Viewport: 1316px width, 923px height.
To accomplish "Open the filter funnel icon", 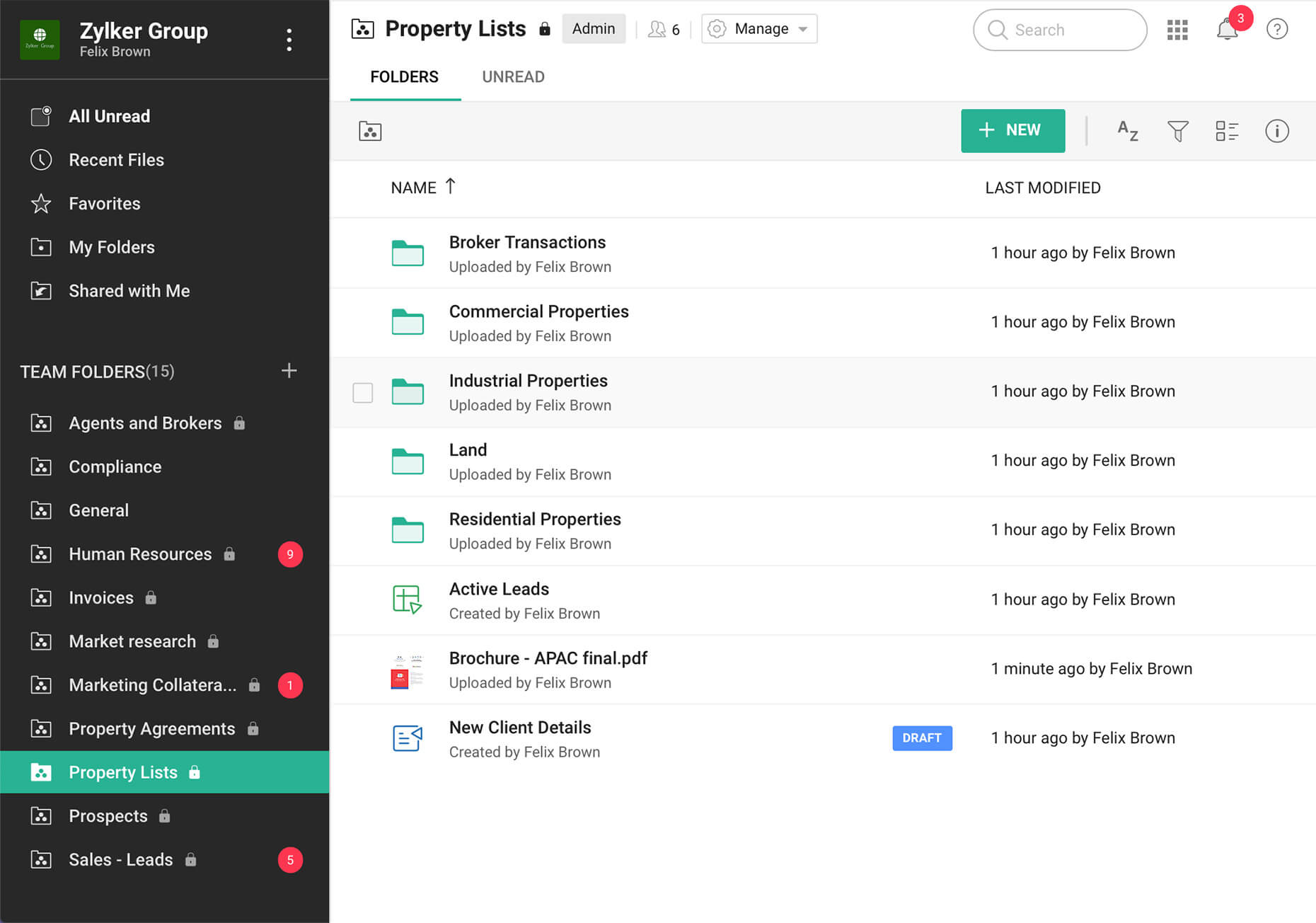I will (1178, 131).
